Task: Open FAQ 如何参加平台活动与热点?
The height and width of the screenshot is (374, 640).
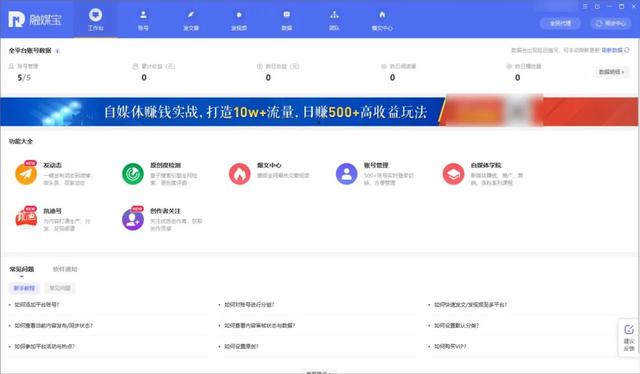Action: [44, 346]
